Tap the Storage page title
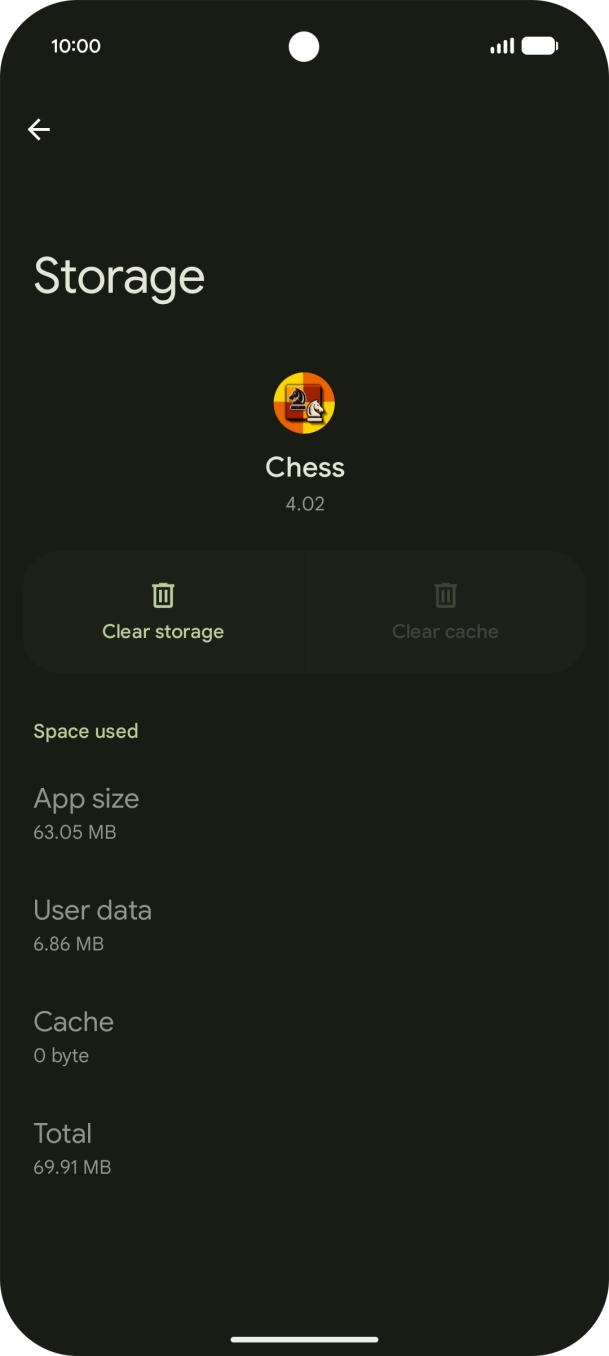Viewport: 609px width, 1356px height. click(x=119, y=277)
